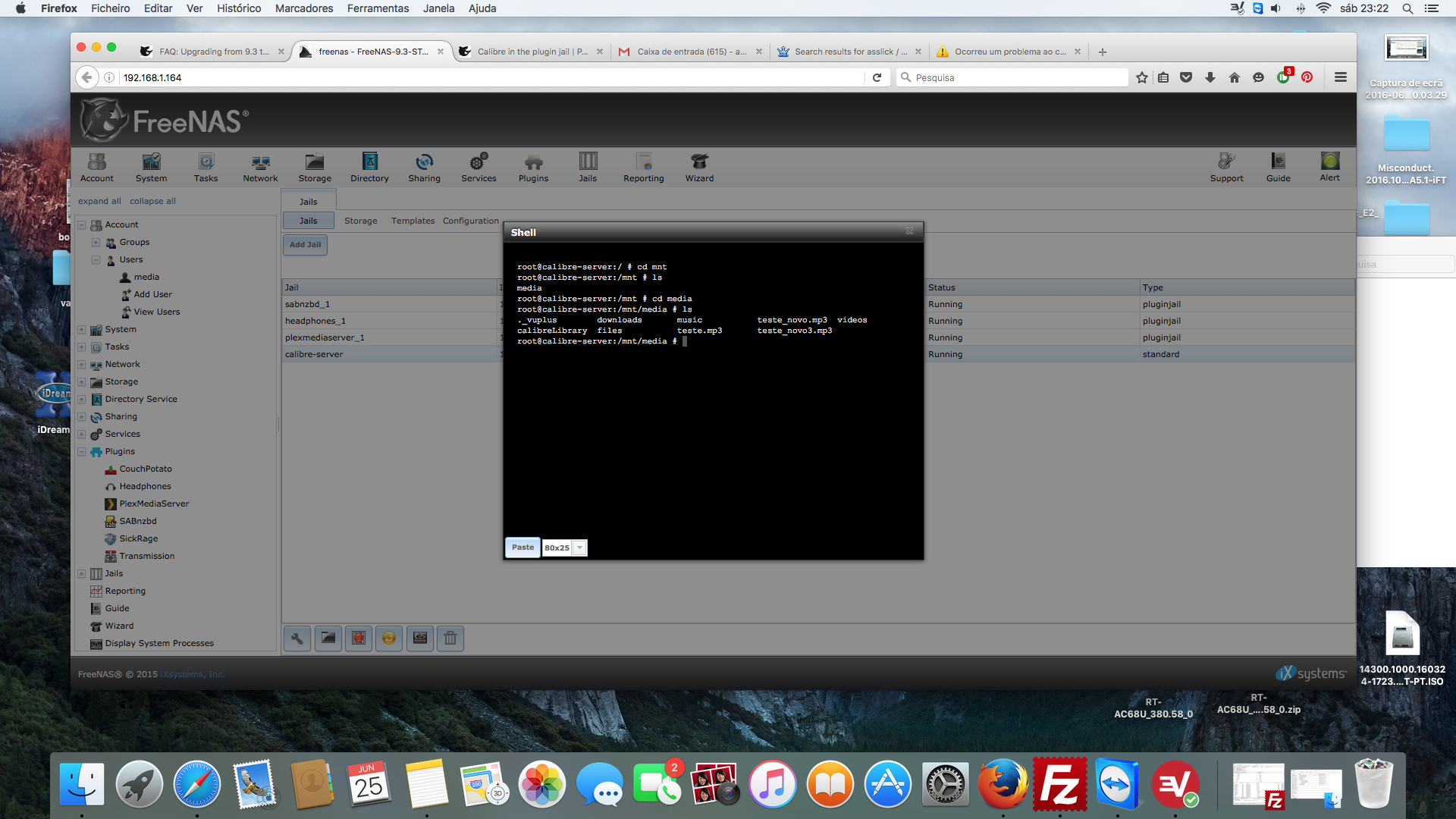Viewport: 1456px width, 819px height.
Task: Open Plugins in the FreeNAS top toolbar
Action: (x=533, y=168)
